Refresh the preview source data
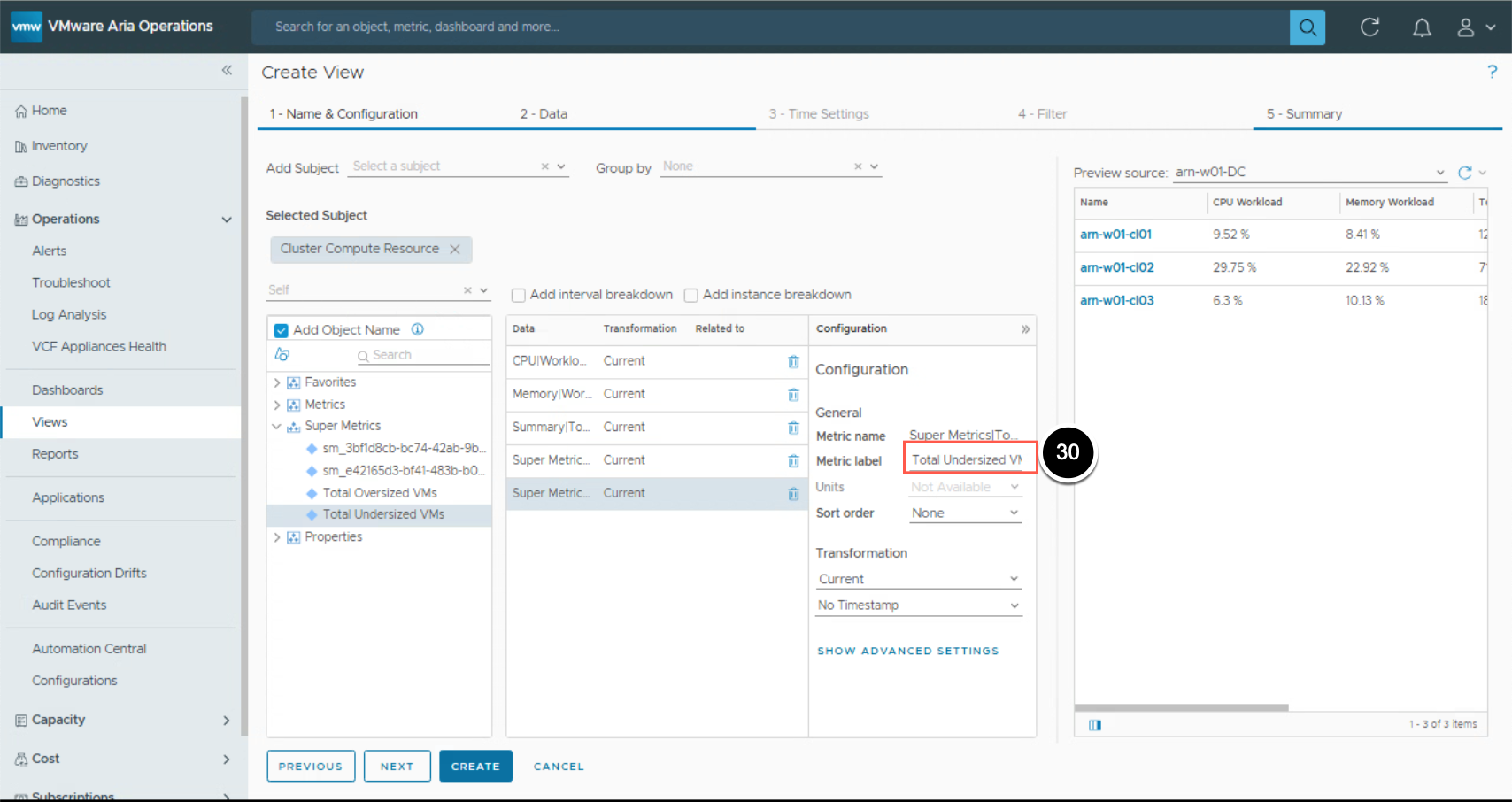1512x802 pixels. [1465, 173]
